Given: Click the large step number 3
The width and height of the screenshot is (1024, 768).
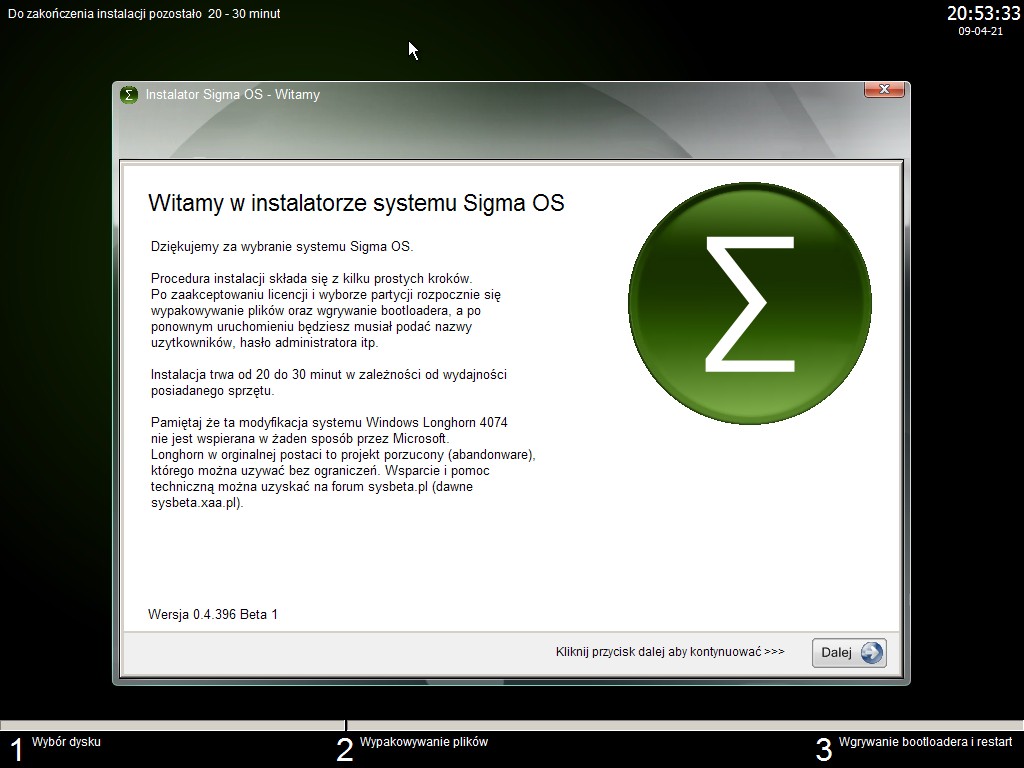Looking at the screenshot, I should coord(823,750).
